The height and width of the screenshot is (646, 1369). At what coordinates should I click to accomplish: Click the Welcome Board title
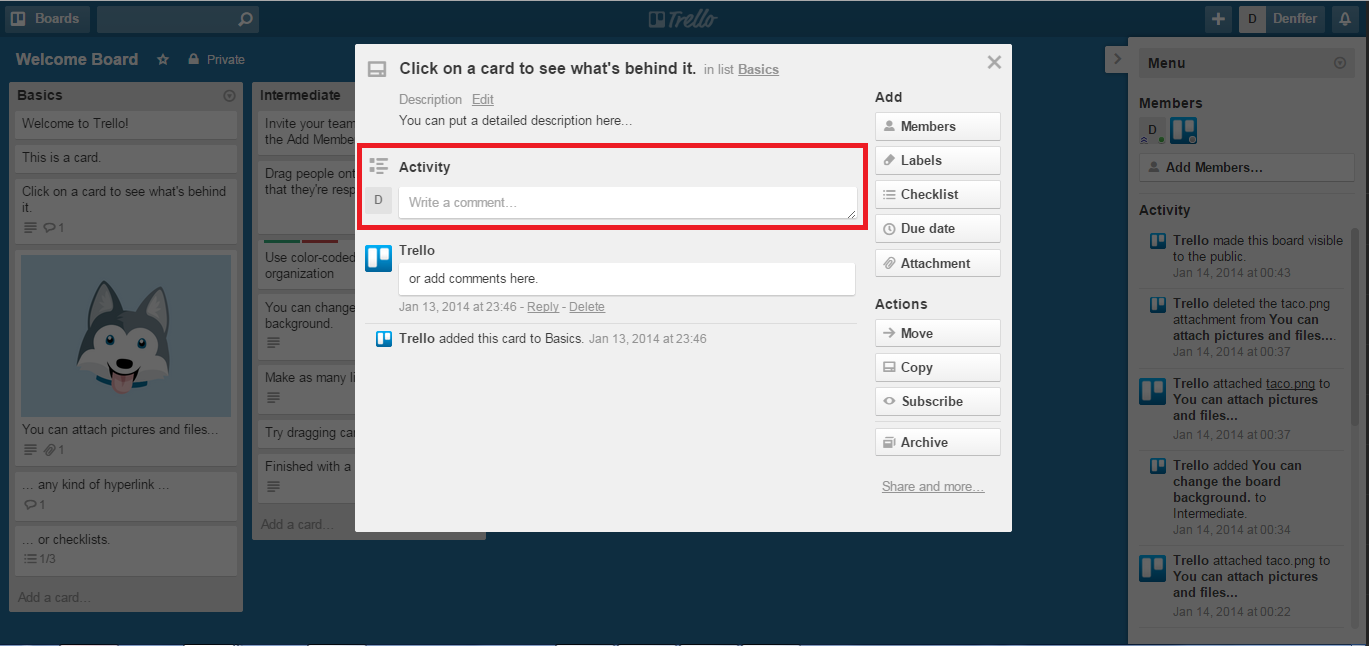click(x=77, y=59)
